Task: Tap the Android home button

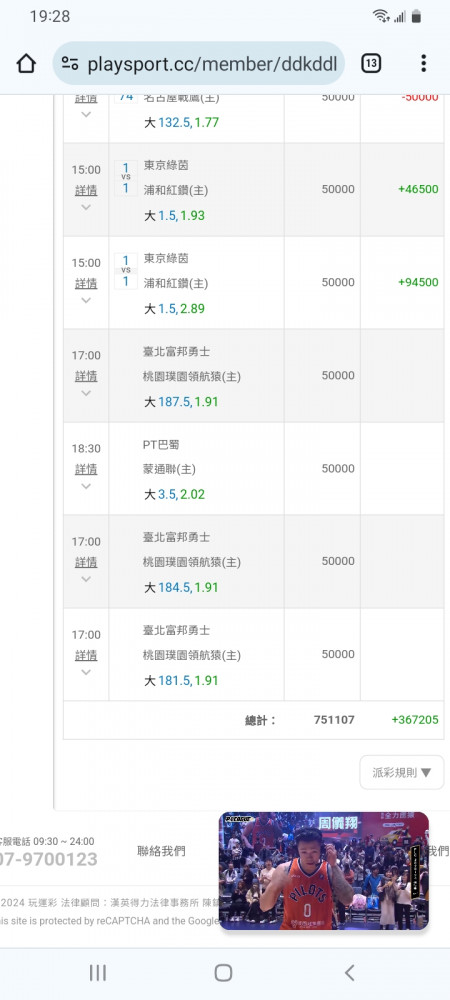Action: tap(223, 972)
